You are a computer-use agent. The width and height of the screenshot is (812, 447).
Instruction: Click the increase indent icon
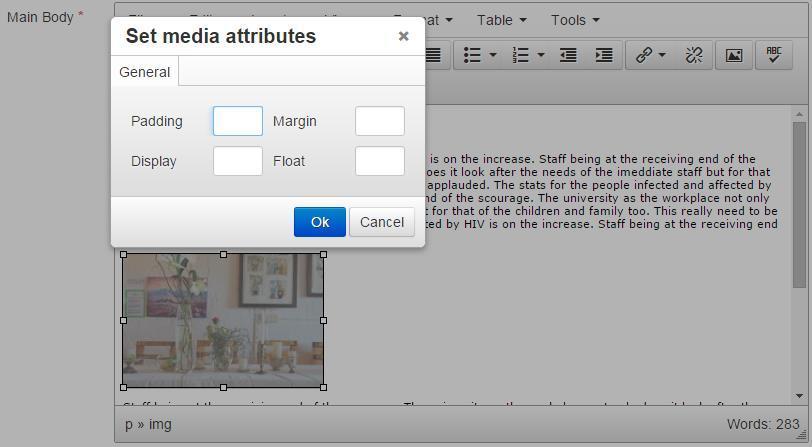(x=604, y=55)
